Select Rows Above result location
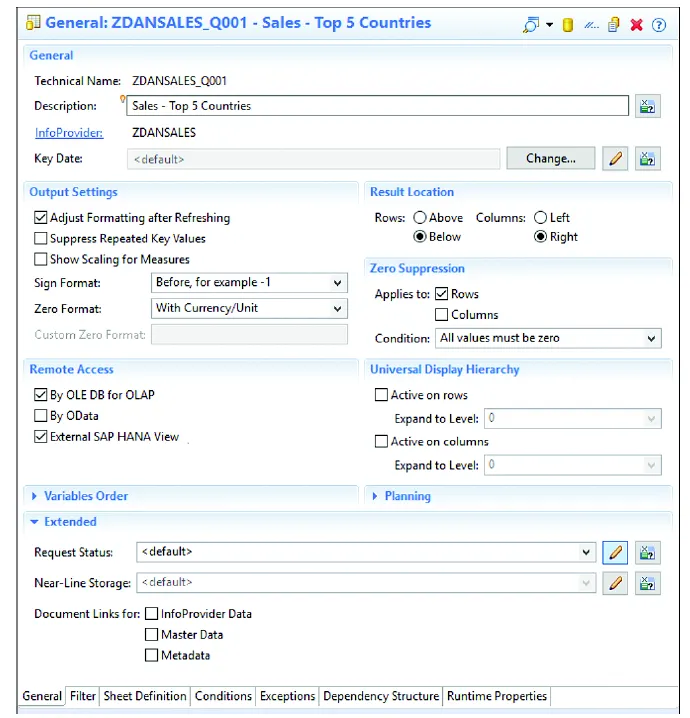 [x=419, y=218]
